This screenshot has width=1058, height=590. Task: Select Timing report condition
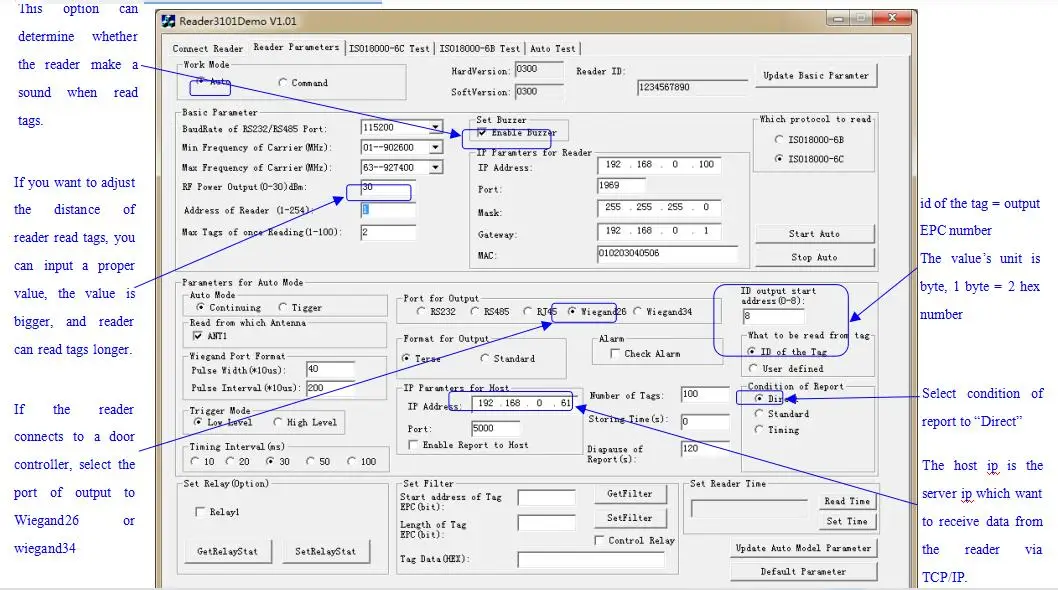tap(759, 429)
